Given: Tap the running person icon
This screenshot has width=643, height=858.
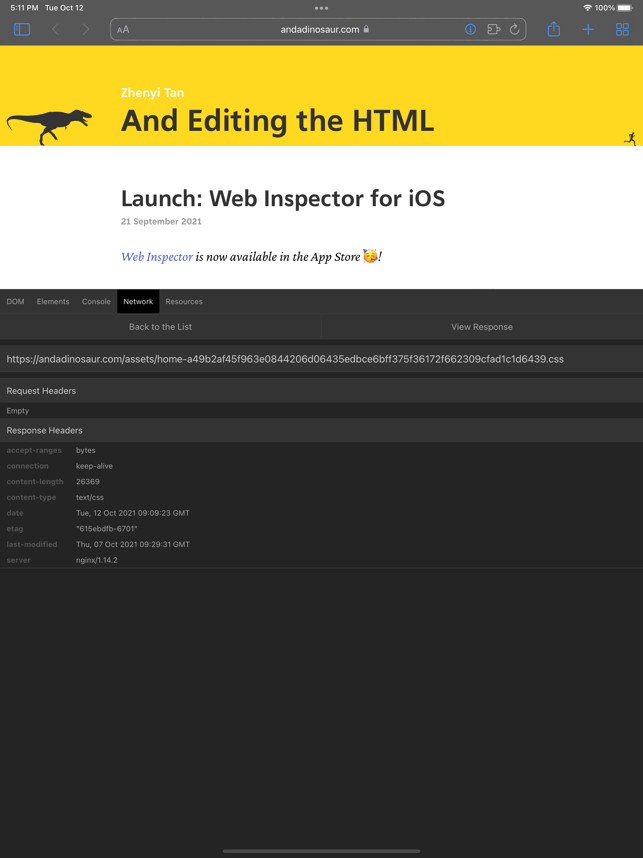Looking at the screenshot, I should tap(630, 139).
